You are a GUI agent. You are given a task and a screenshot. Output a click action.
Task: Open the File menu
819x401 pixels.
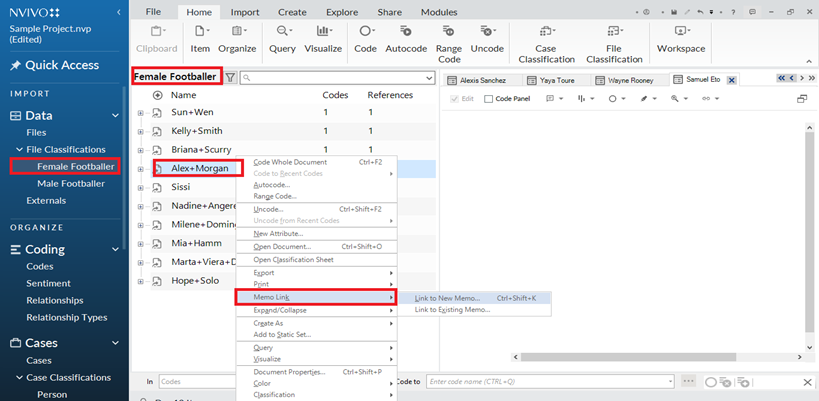(x=153, y=12)
